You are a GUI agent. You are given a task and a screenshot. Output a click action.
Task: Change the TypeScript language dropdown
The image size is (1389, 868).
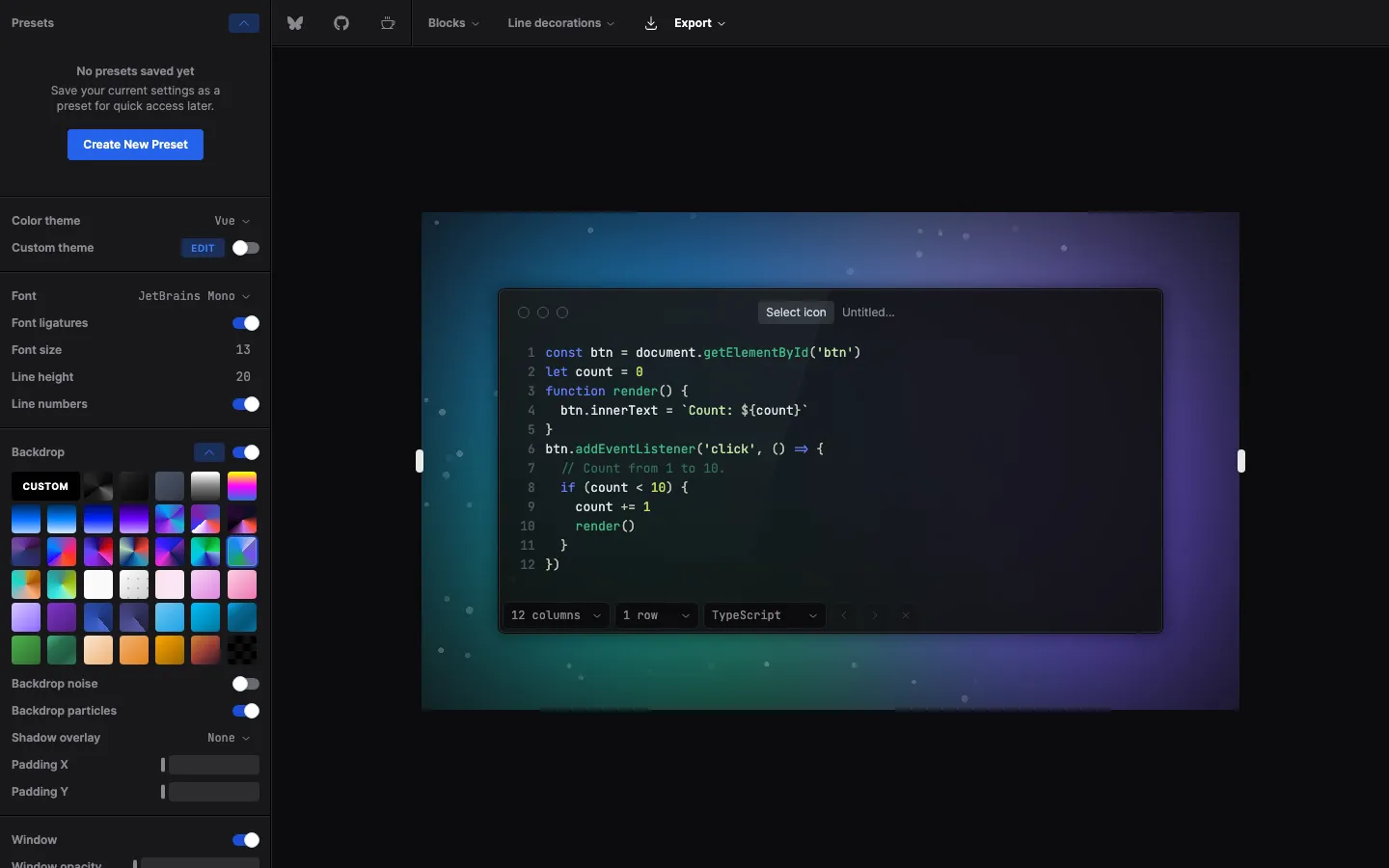765,615
